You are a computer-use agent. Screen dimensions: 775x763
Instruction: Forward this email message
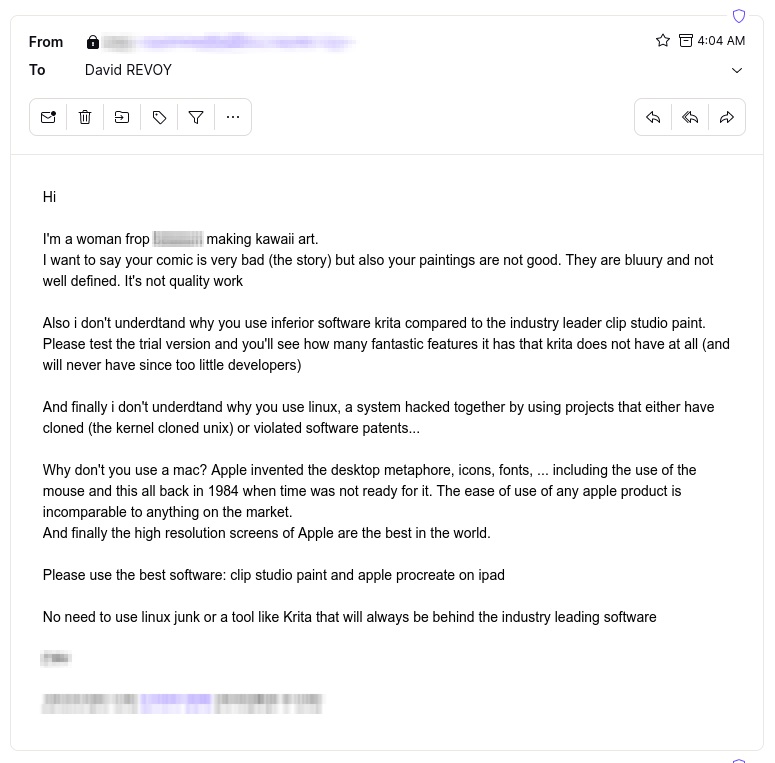click(727, 117)
